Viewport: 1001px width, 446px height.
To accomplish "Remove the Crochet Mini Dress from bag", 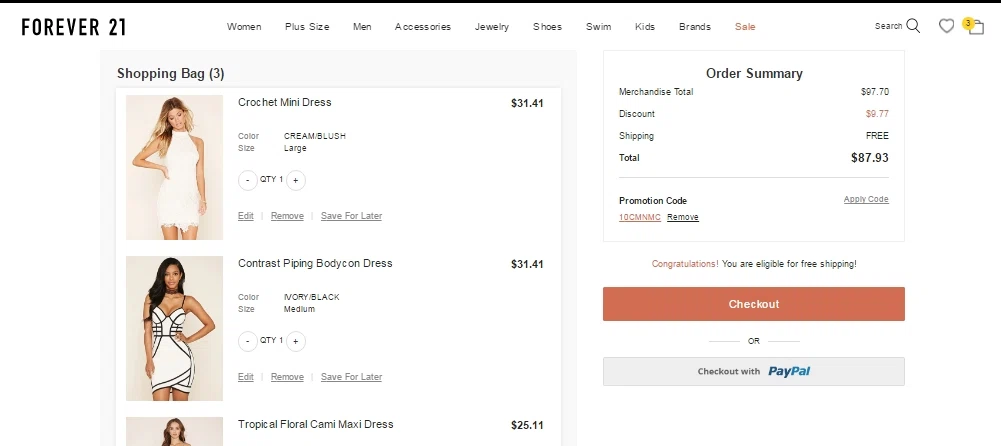I will point(287,216).
